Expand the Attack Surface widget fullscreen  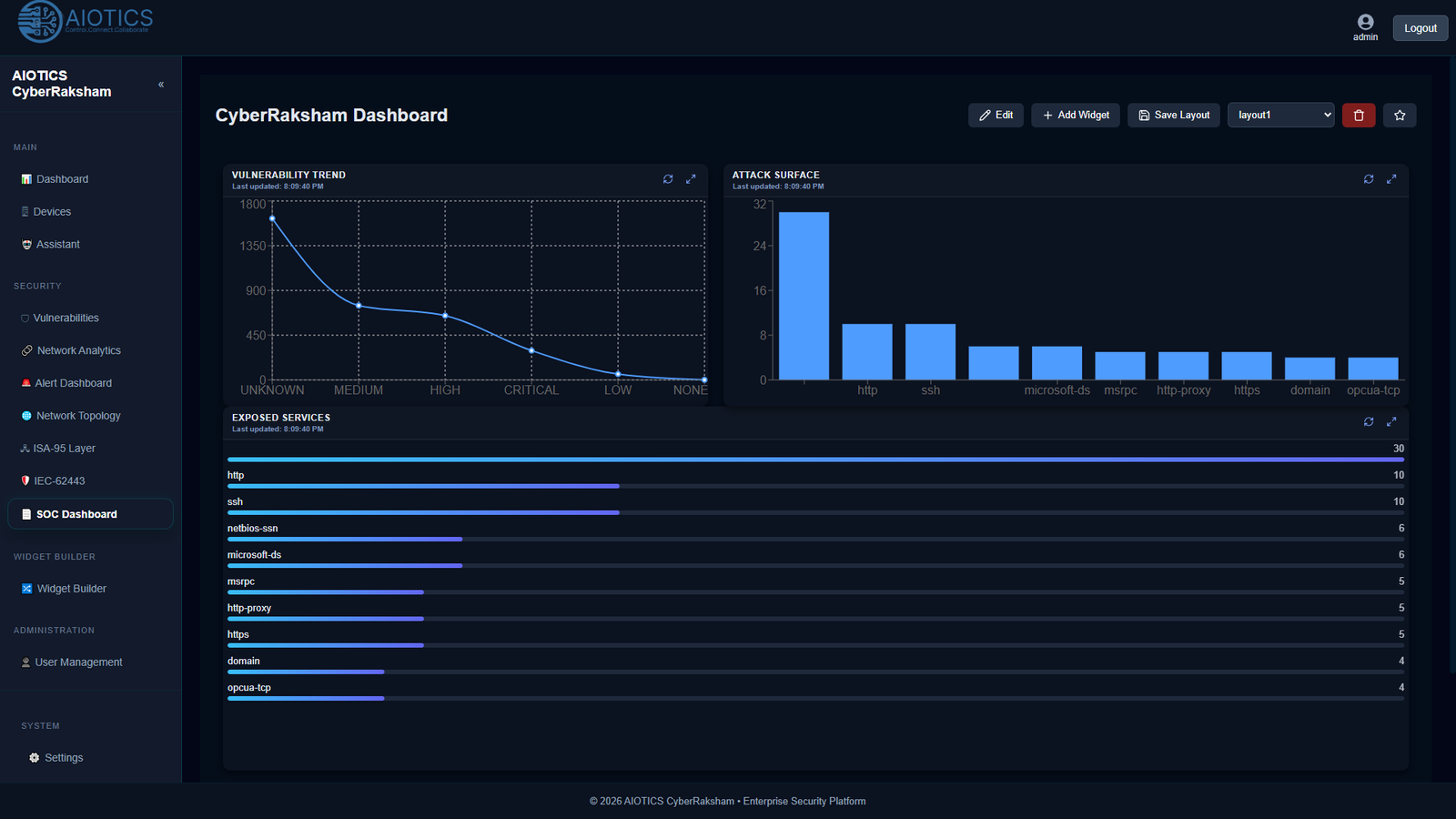(1391, 179)
